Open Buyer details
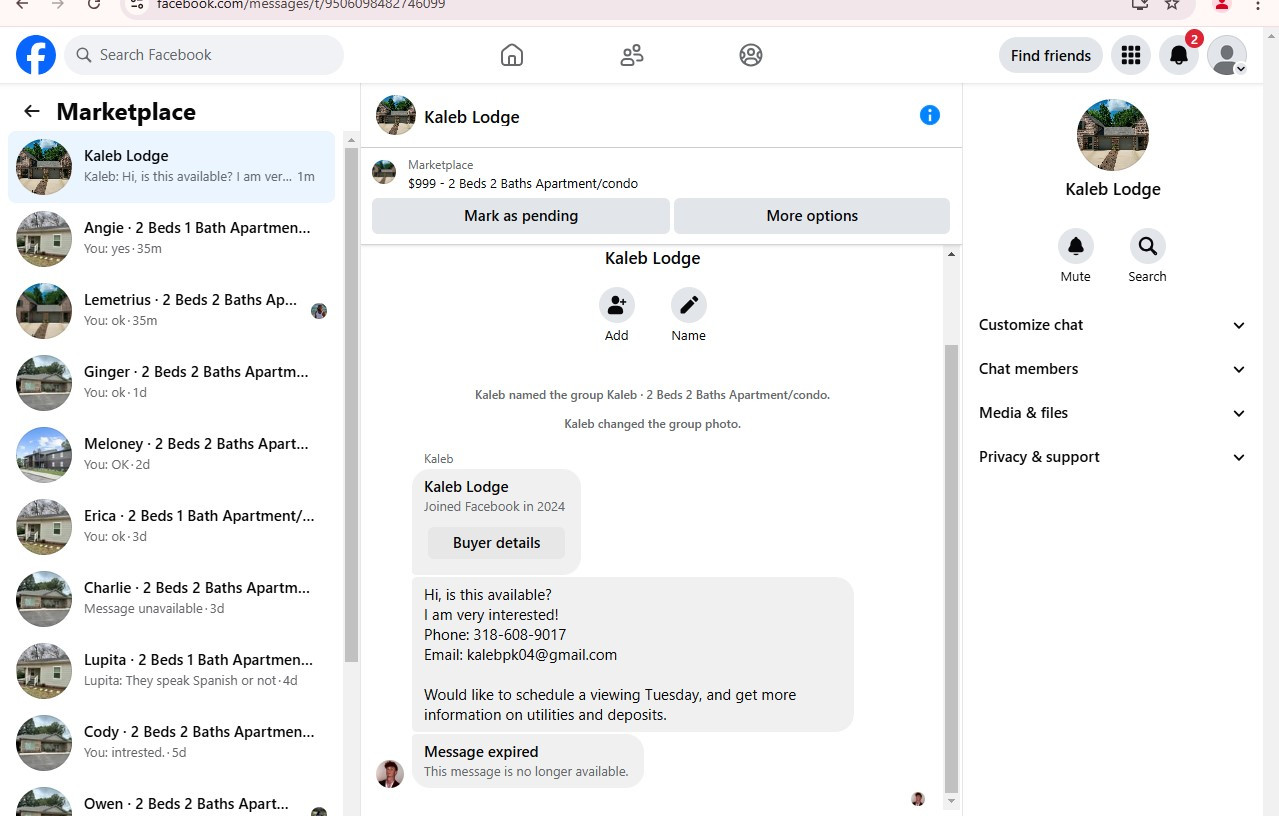Image resolution: width=1279 pixels, height=816 pixels. [x=496, y=543]
